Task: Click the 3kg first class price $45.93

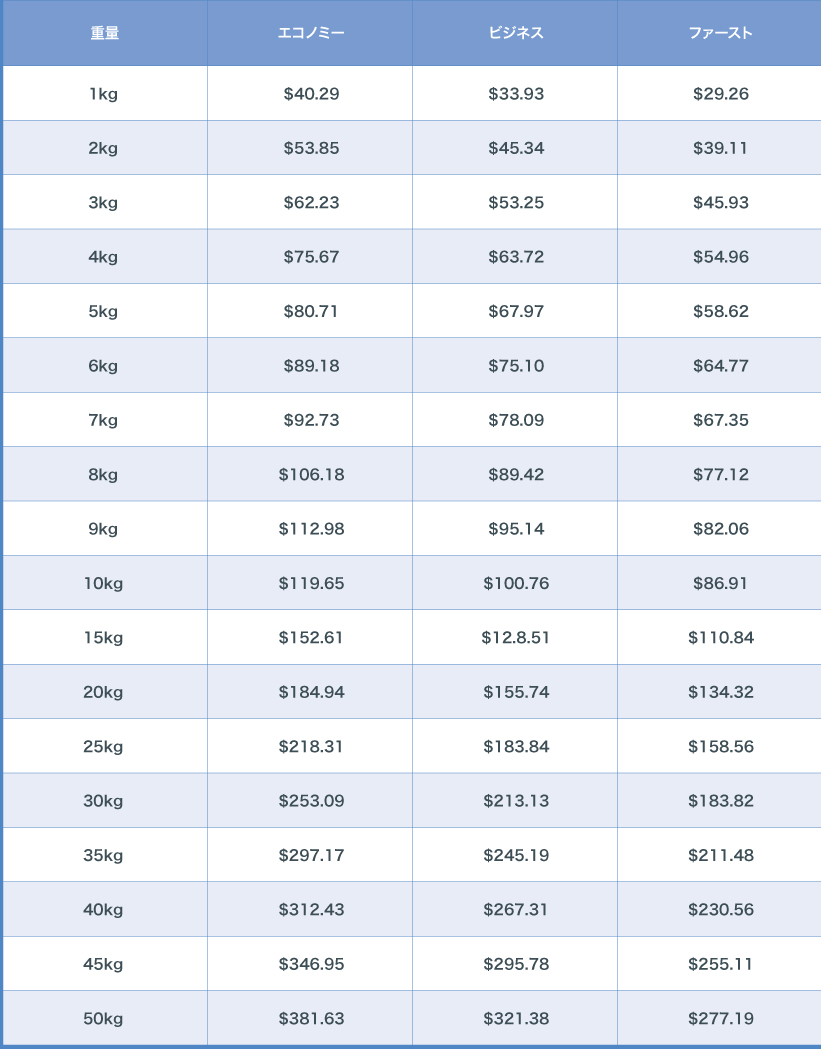Action: pyautogui.click(x=721, y=203)
